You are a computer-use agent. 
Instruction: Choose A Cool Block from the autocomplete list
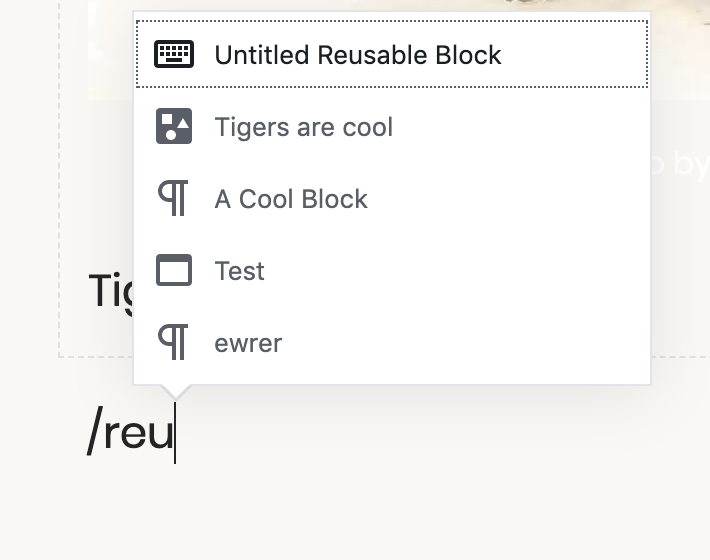291,199
